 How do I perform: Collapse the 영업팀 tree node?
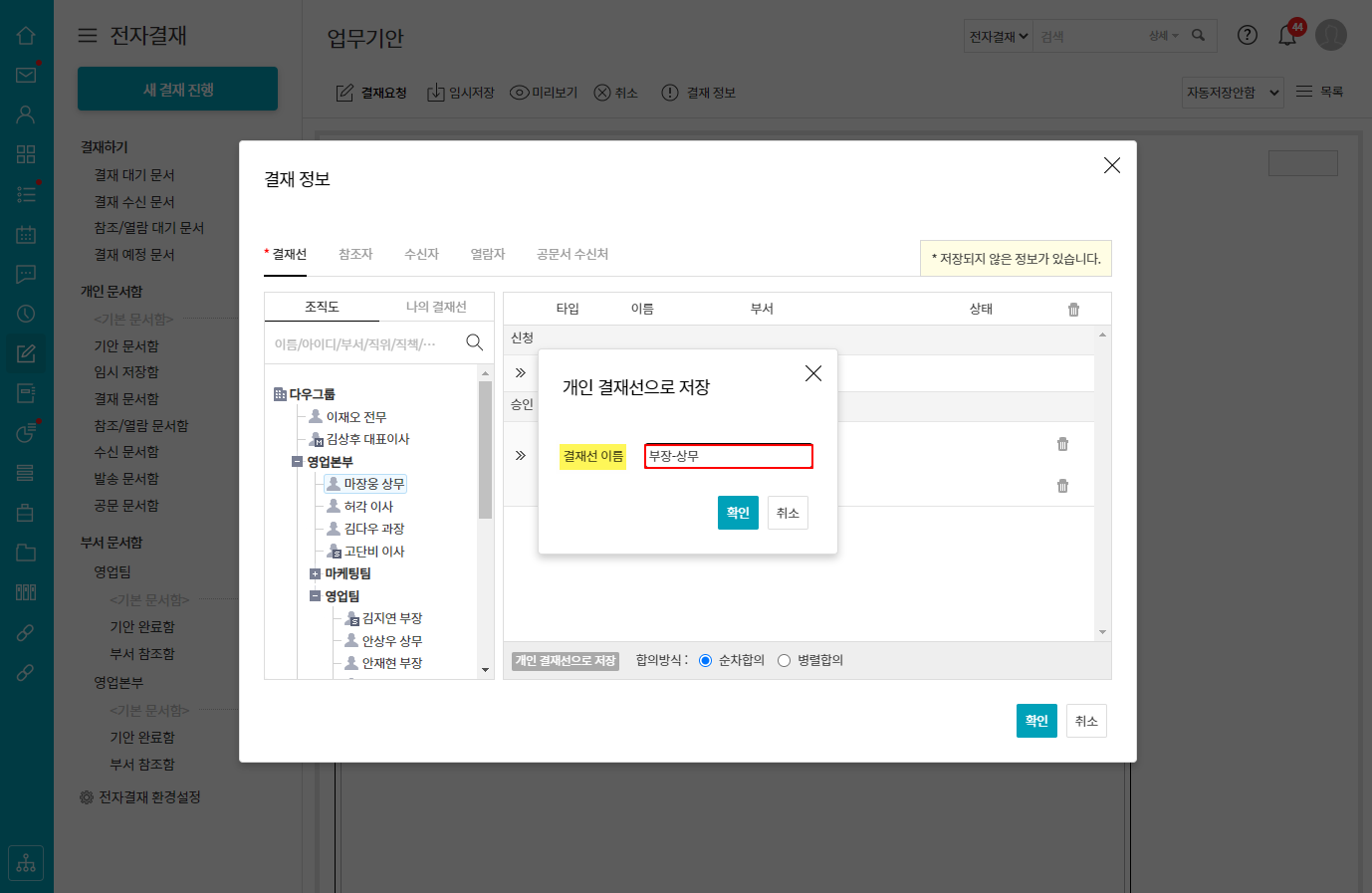point(315,596)
